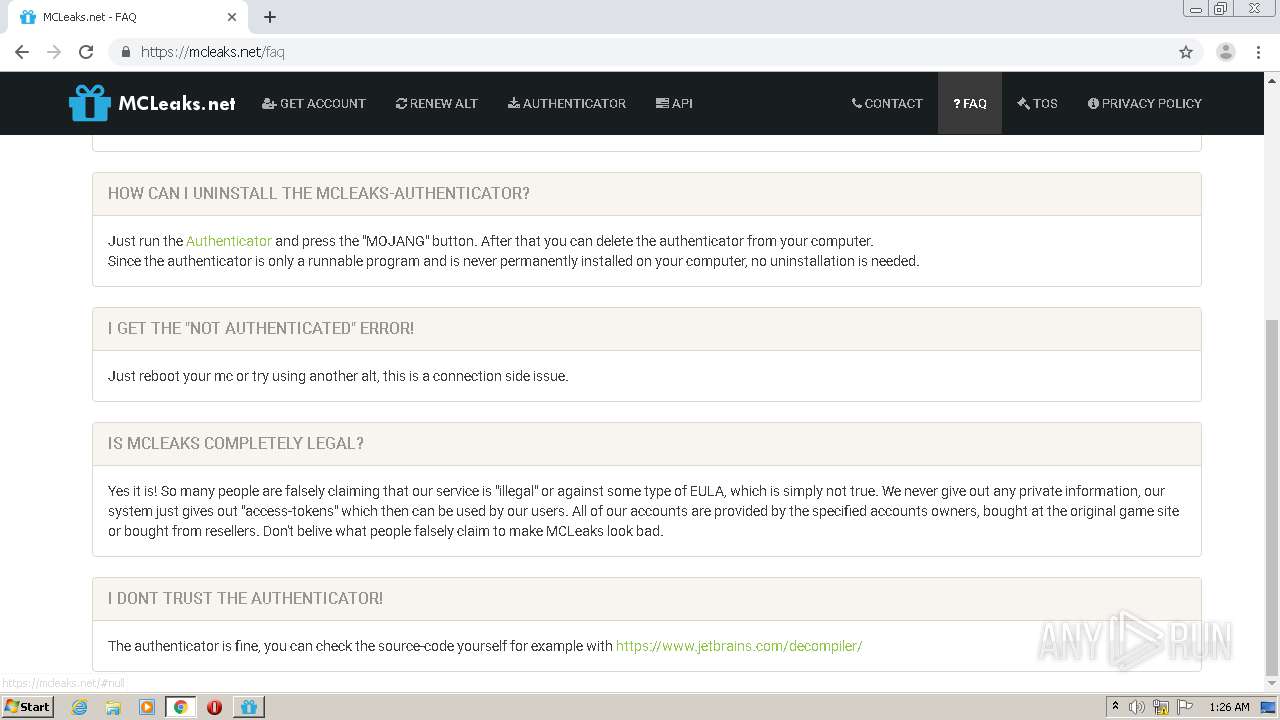The image size is (1280, 720).
Task: Click the 'Just reboot your mc' answer text
Action: click(x=338, y=376)
